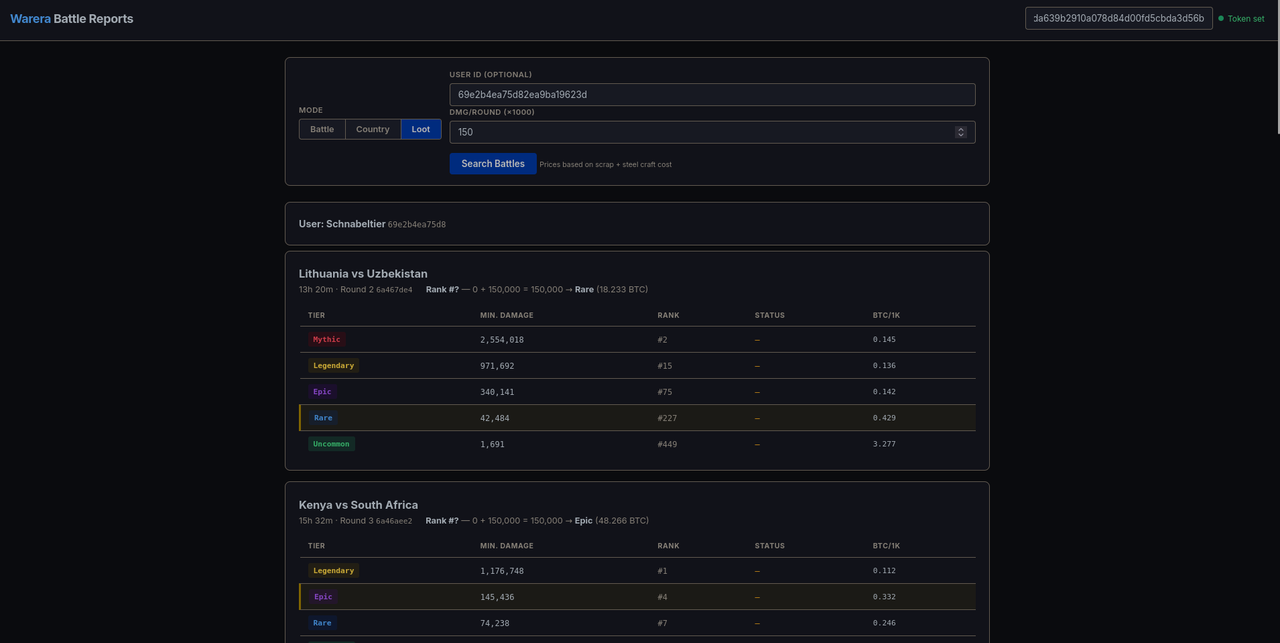Viewport: 1280px width, 643px height.
Task: Select the highlighted Rare tier row badge
Action: (x=323, y=418)
